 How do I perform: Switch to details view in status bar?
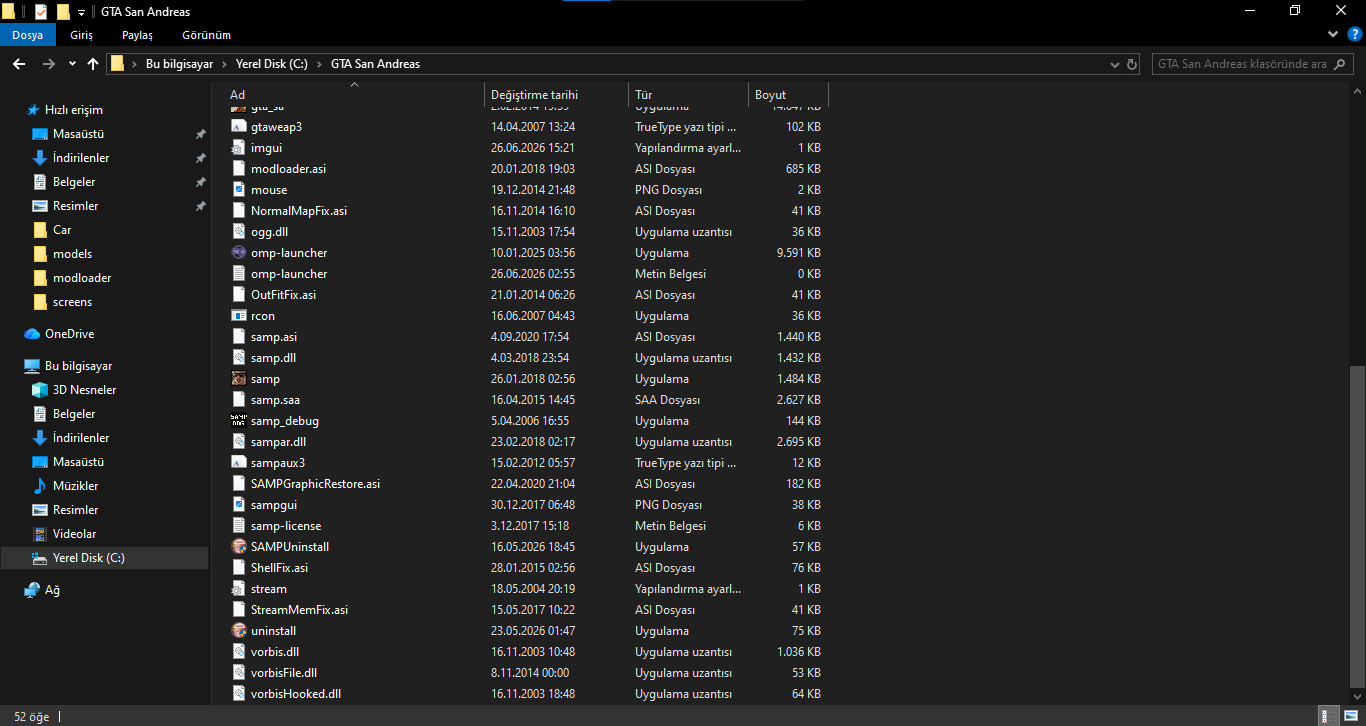click(x=1326, y=716)
